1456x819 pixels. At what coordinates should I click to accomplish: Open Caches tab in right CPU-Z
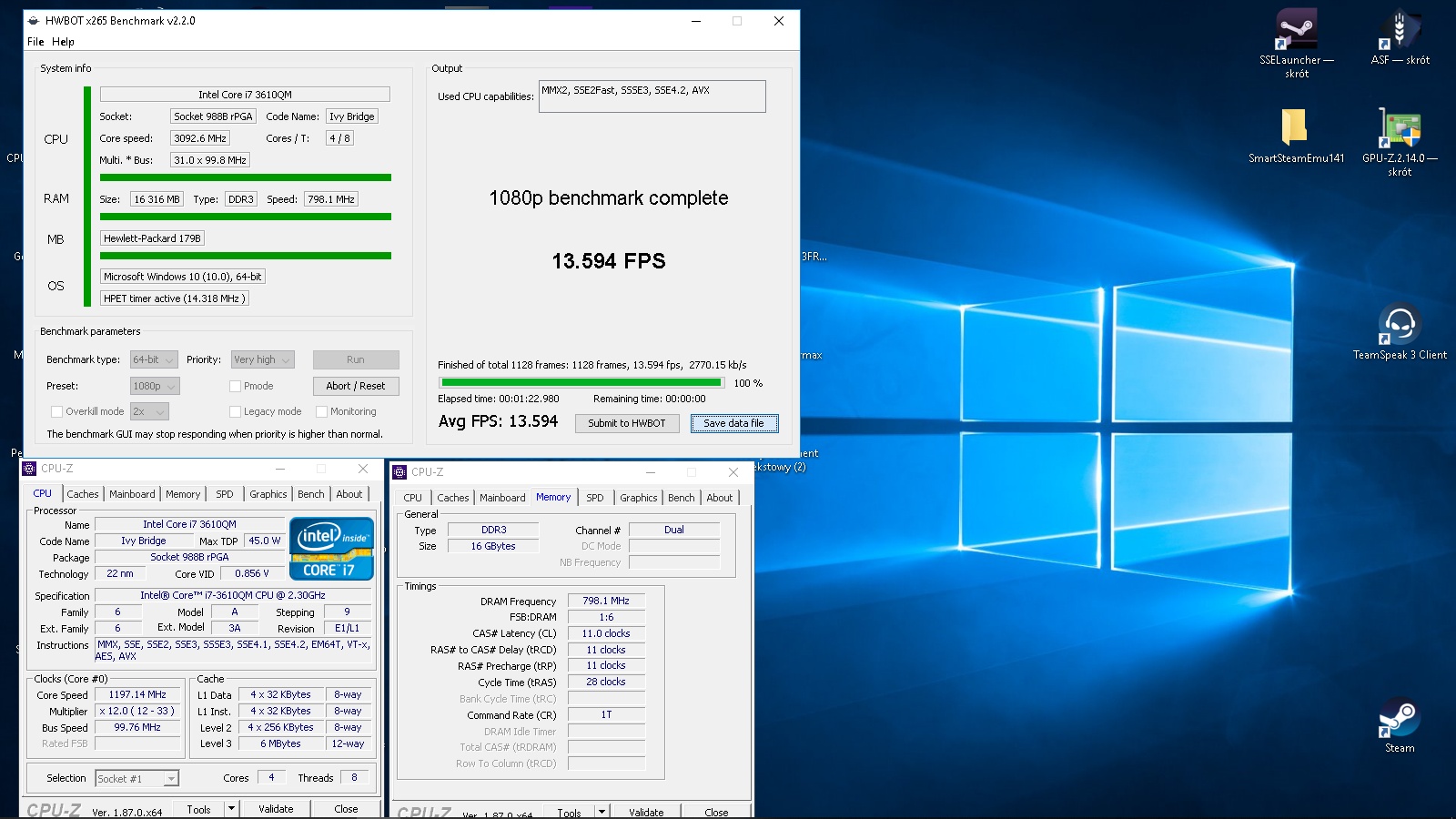453,498
